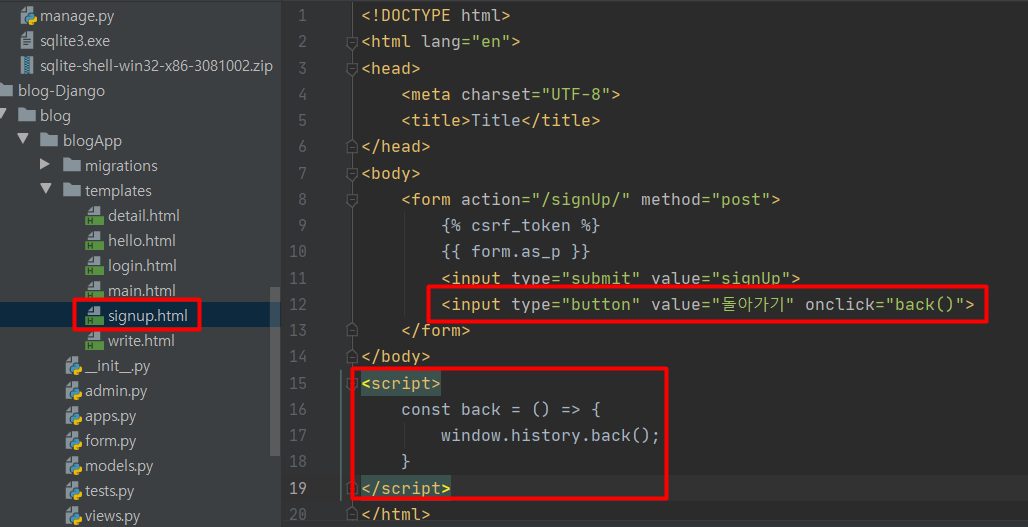Expand the migrations folder arrow
1028x527 pixels.
coord(45,164)
